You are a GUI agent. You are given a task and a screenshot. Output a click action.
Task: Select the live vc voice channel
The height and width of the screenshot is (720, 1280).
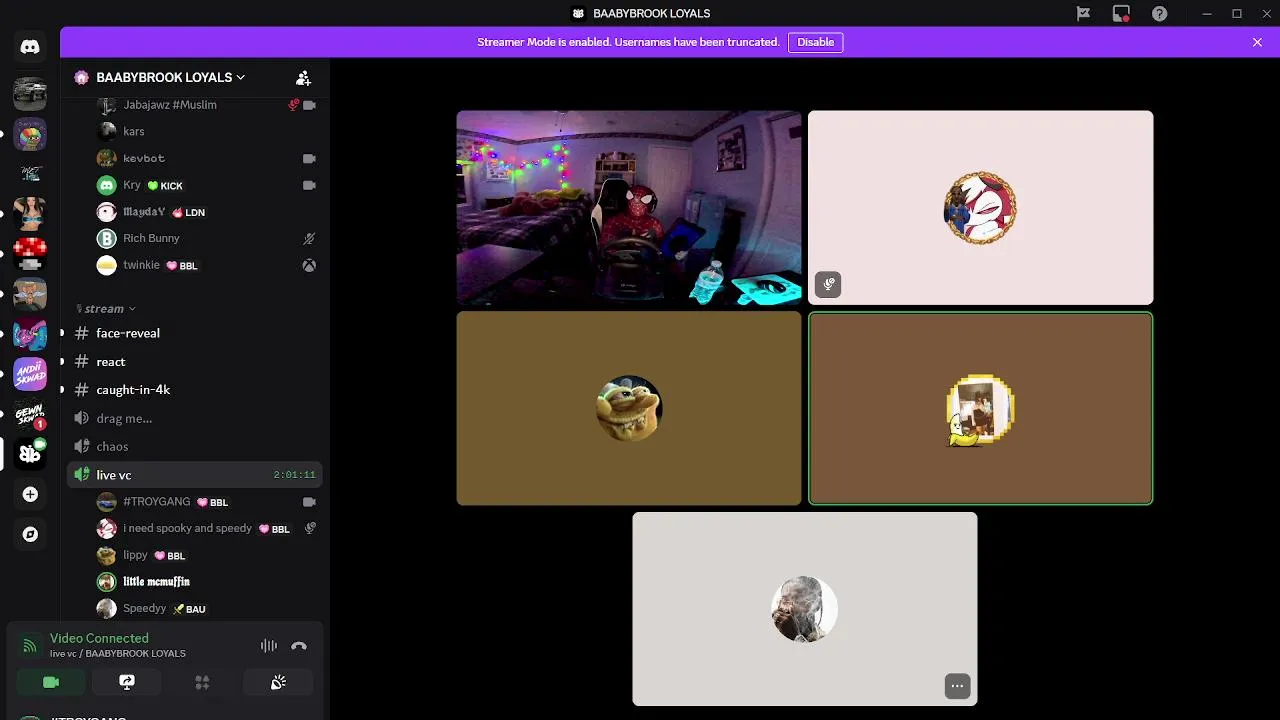[195, 475]
